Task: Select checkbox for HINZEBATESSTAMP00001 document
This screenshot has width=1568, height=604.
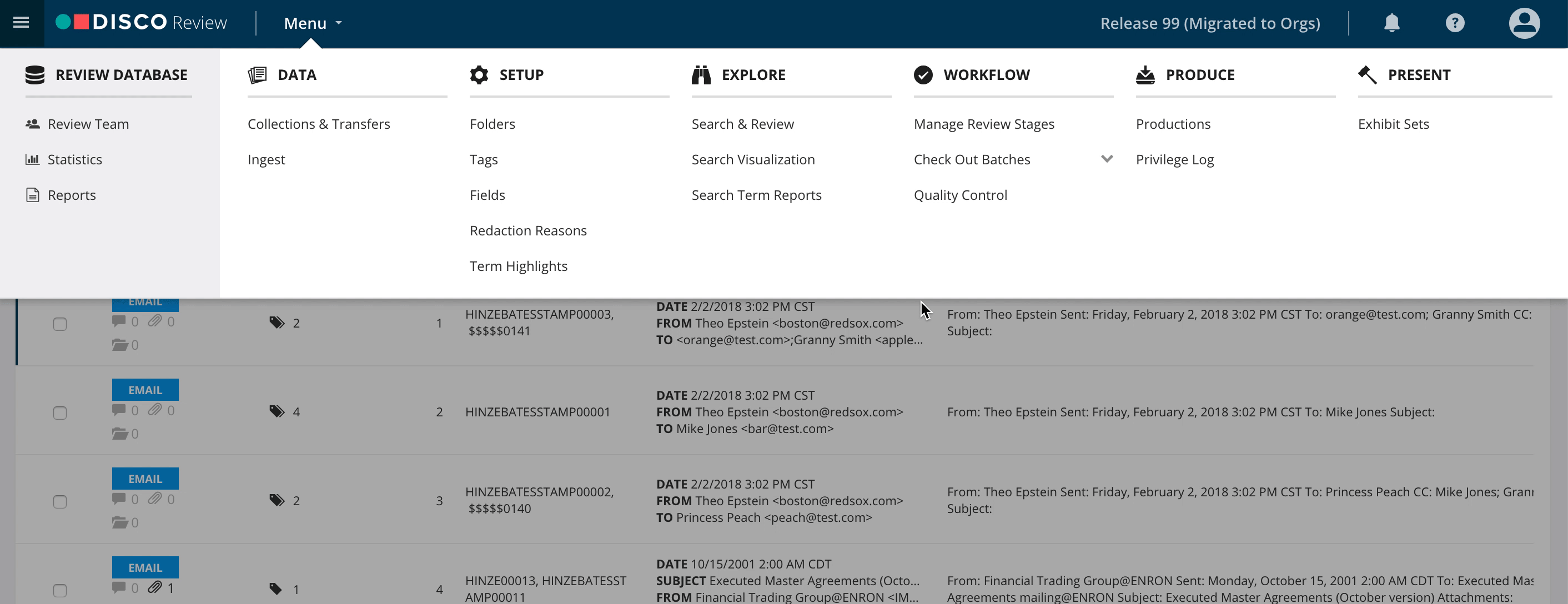Action: point(59,413)
